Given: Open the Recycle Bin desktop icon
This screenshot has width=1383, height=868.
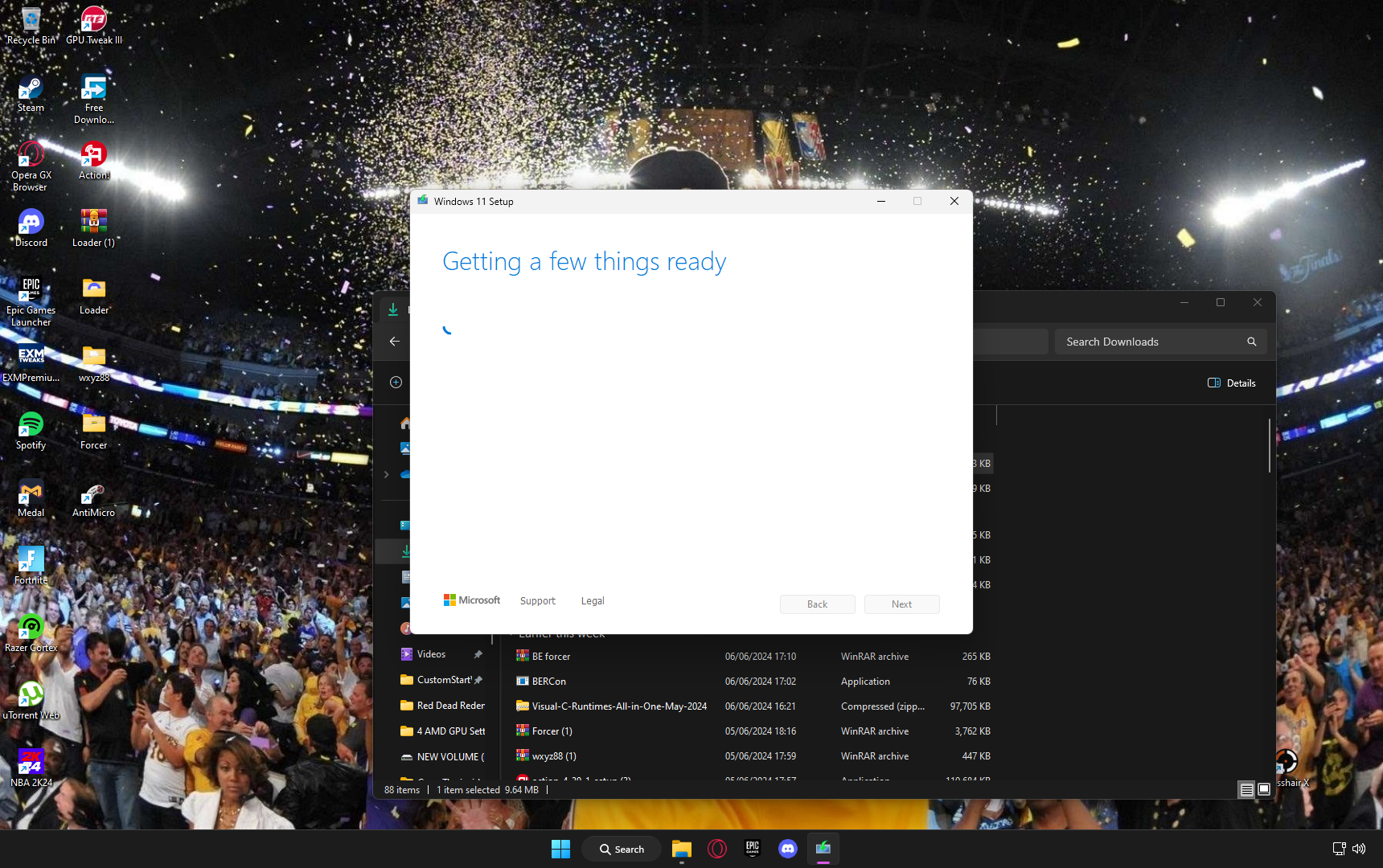Looking at the screenshot, I should point(31,24).
